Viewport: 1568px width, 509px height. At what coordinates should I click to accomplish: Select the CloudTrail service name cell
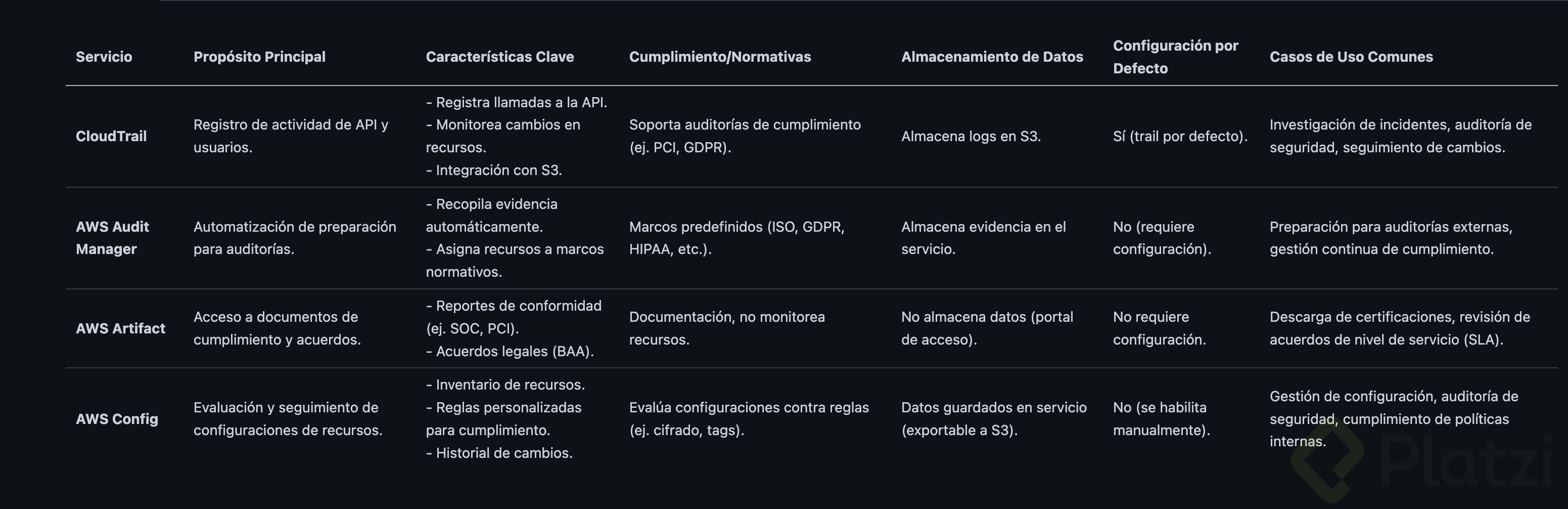[x=111, y=136]
